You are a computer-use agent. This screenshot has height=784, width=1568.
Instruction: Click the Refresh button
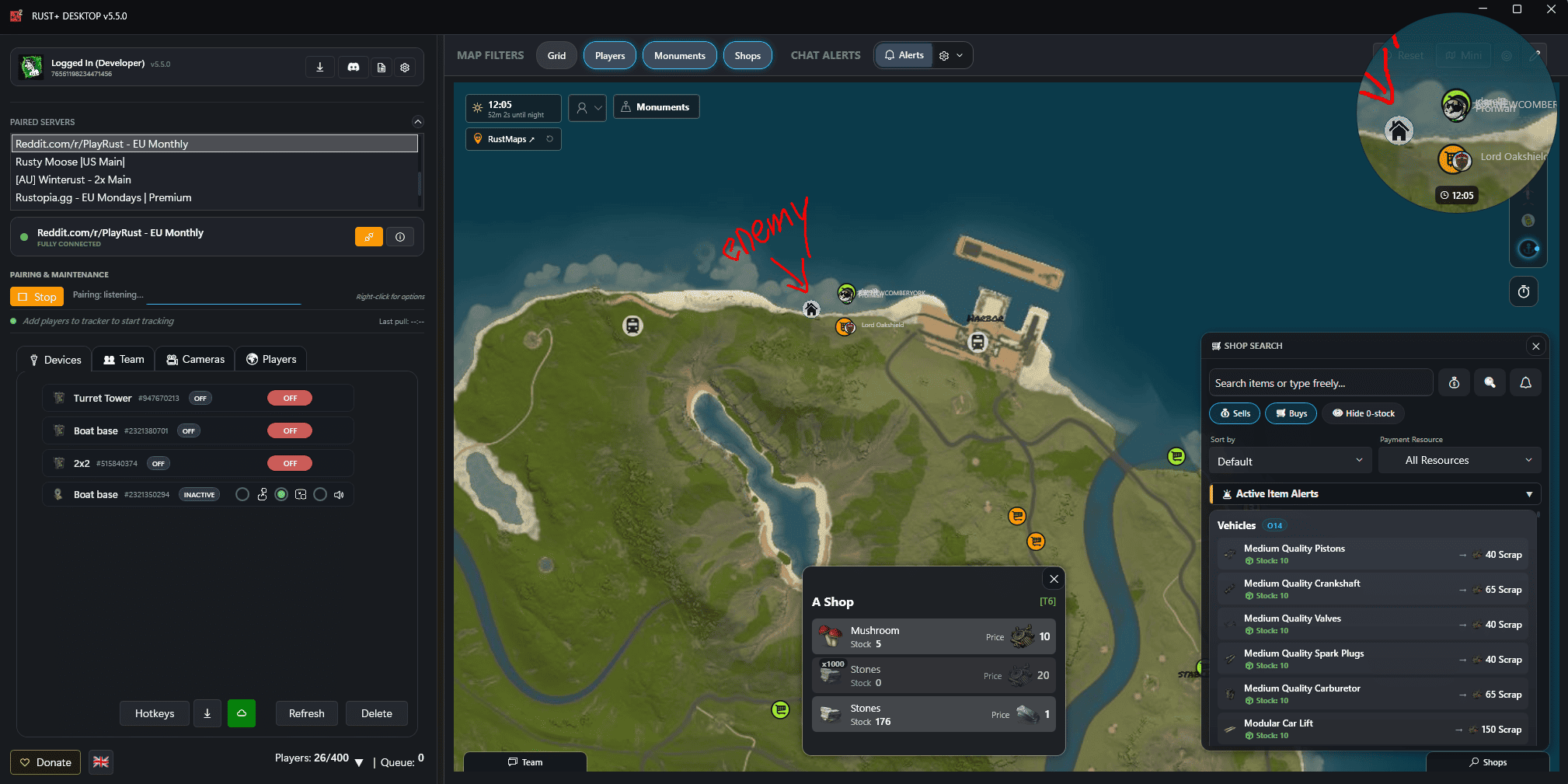307,713
